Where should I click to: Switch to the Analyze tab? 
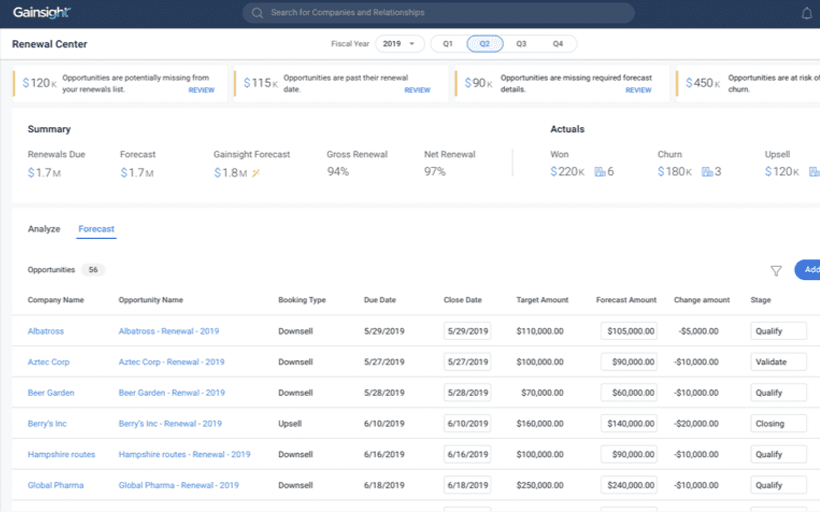[x=44, y=229]
